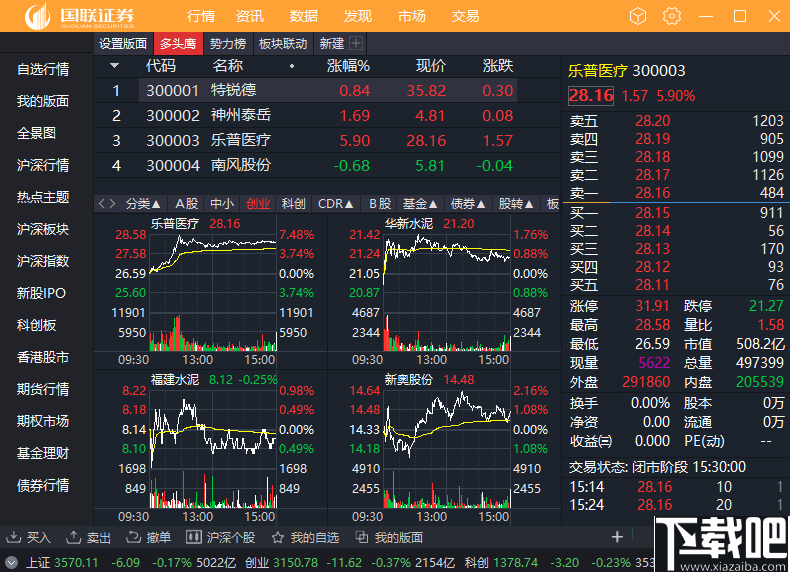The image size is (790, 572).
Task: Select the 创业 market tab
Action: click(258, 204)
